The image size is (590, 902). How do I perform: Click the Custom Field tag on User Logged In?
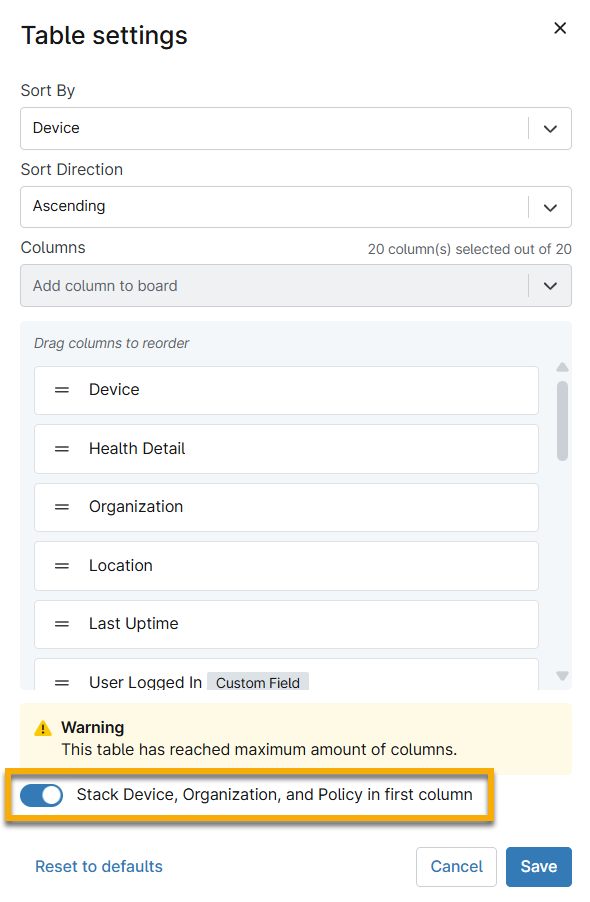(x=258, y=682)
